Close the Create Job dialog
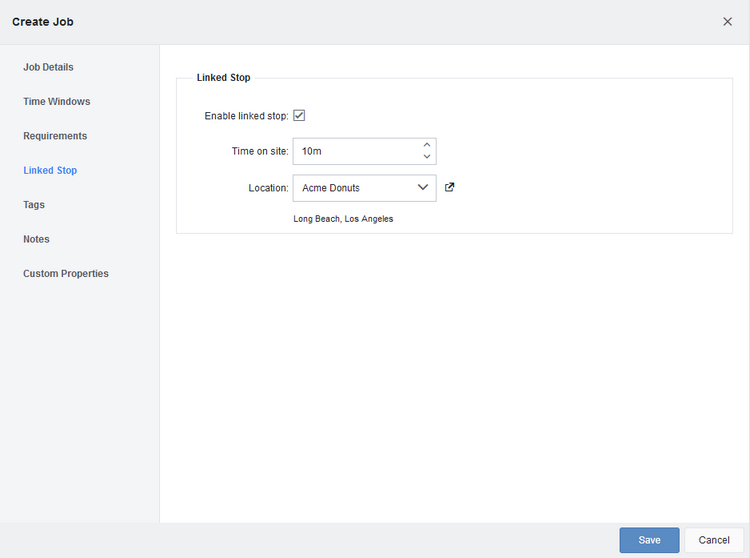750x558 pixels. click(727, 22)
